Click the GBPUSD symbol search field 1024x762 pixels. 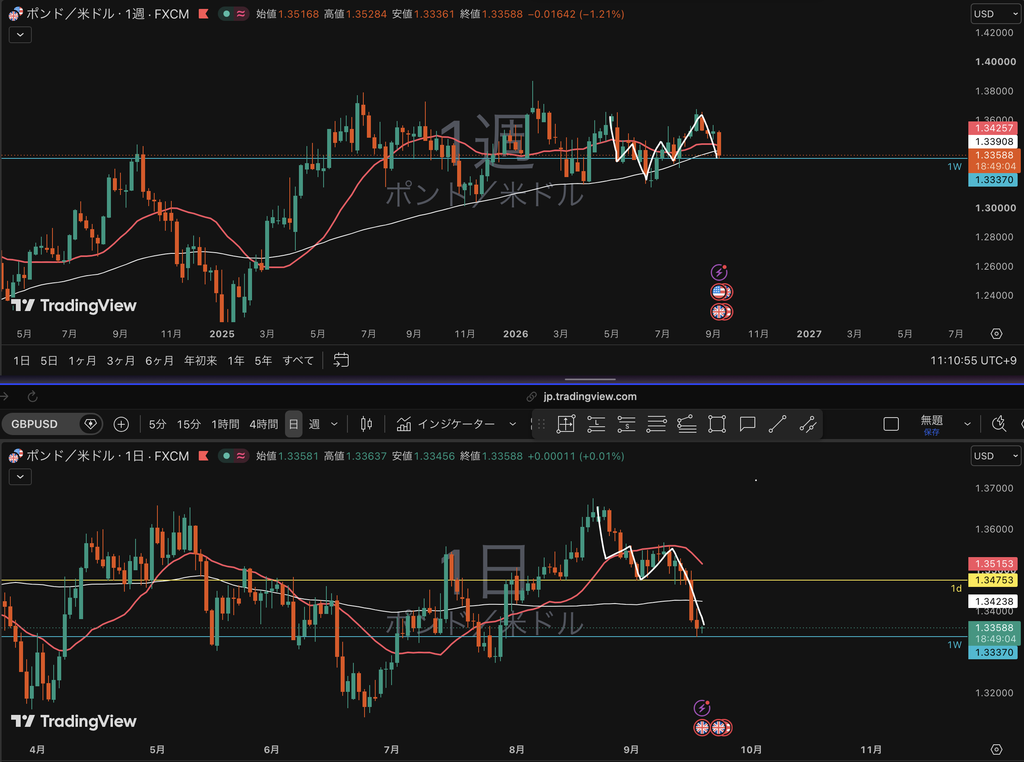pos(52,424)
